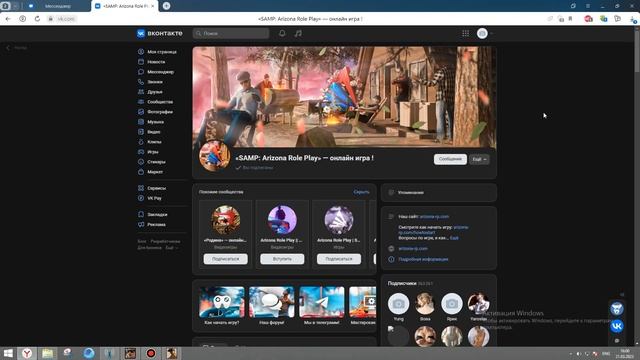The width and height of the screenshot is (640, 360).
Task: Open Закладки bookmarks in the sidebar
Action: click(157, 214)
